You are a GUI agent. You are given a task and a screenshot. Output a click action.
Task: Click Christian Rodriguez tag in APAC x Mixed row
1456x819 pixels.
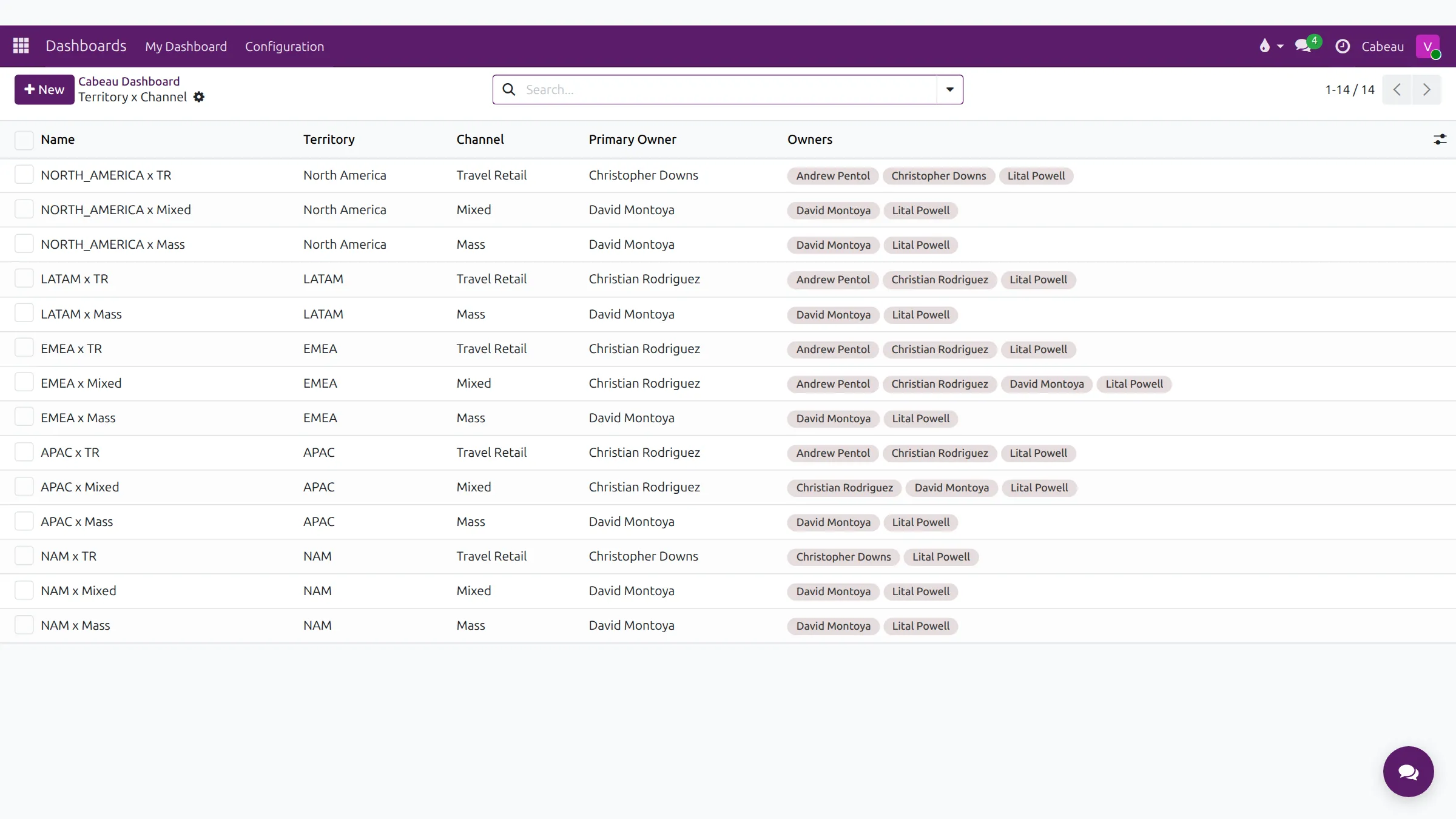(x=844, y=488)
